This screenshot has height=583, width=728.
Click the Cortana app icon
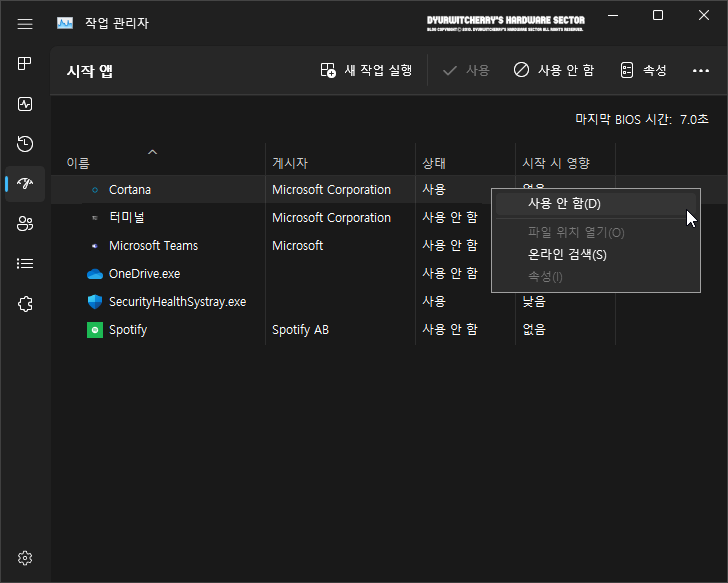click(95, 190)
